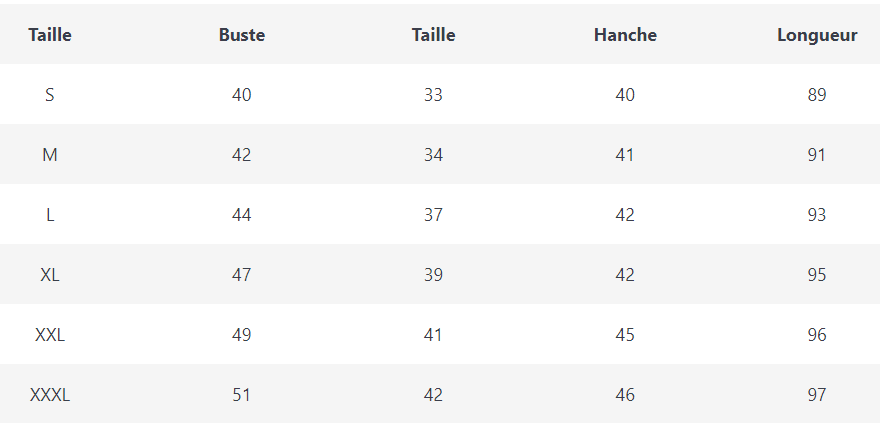The height and width of the screenshot is (424, 880).
Task: Select the XL size row label
Action: pyautogui.click(x=50, y=275)
